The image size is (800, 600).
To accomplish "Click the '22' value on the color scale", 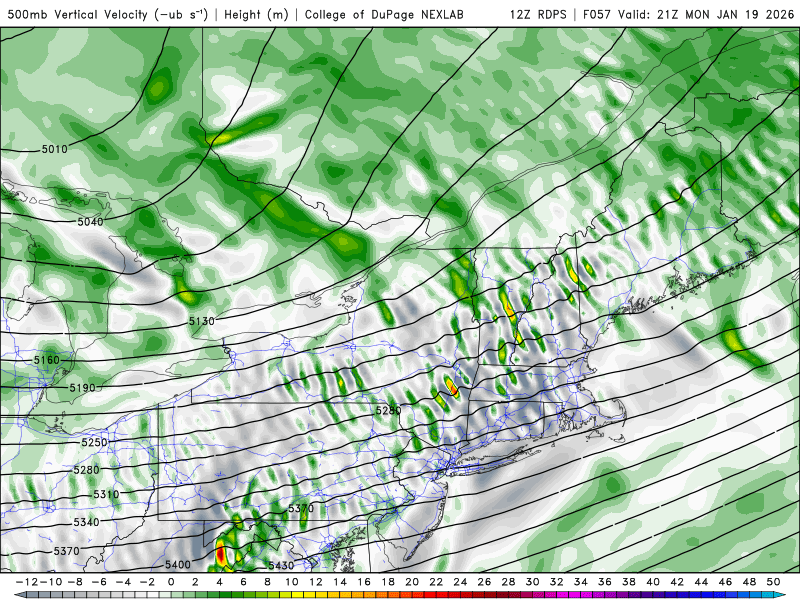I will (x=436, y=582).
